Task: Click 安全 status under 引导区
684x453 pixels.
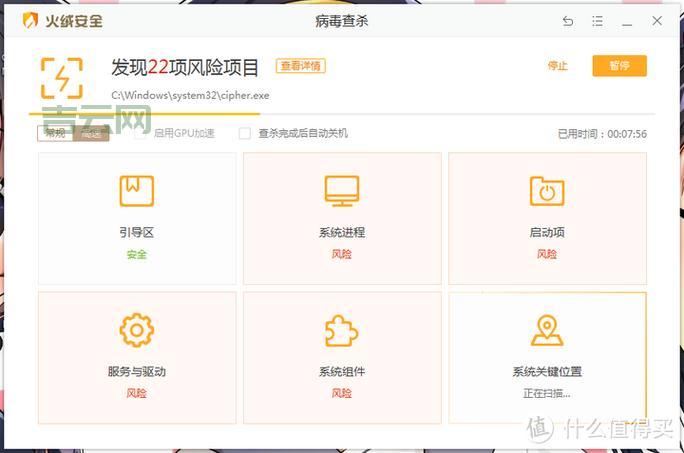Action: coord(137,254)
